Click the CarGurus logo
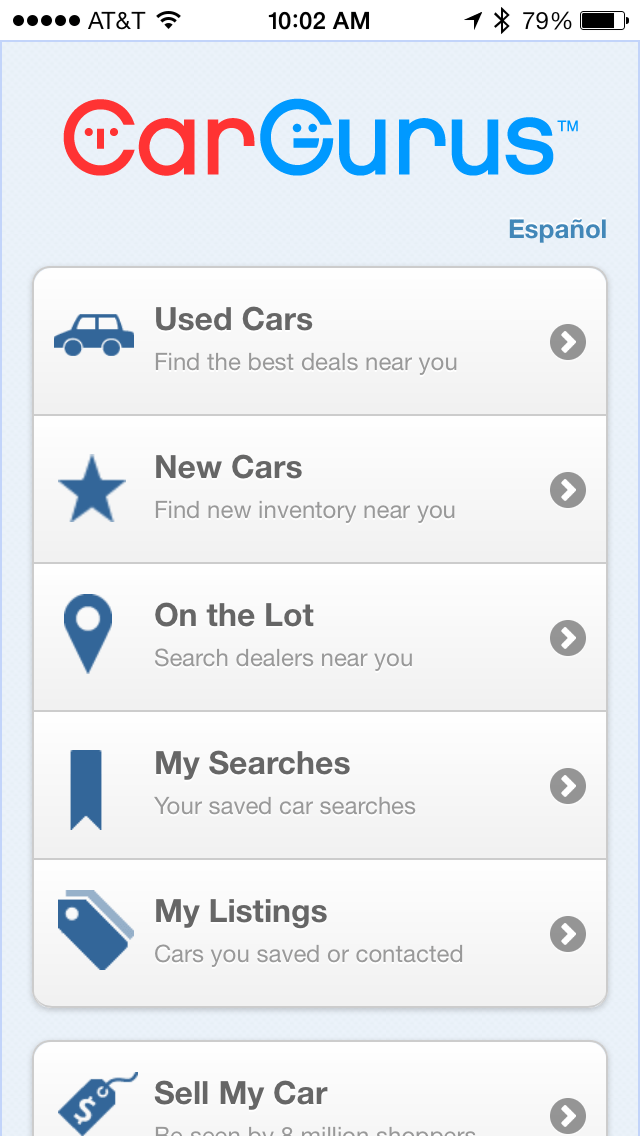640x1136 pixels. tap(320, 137)
